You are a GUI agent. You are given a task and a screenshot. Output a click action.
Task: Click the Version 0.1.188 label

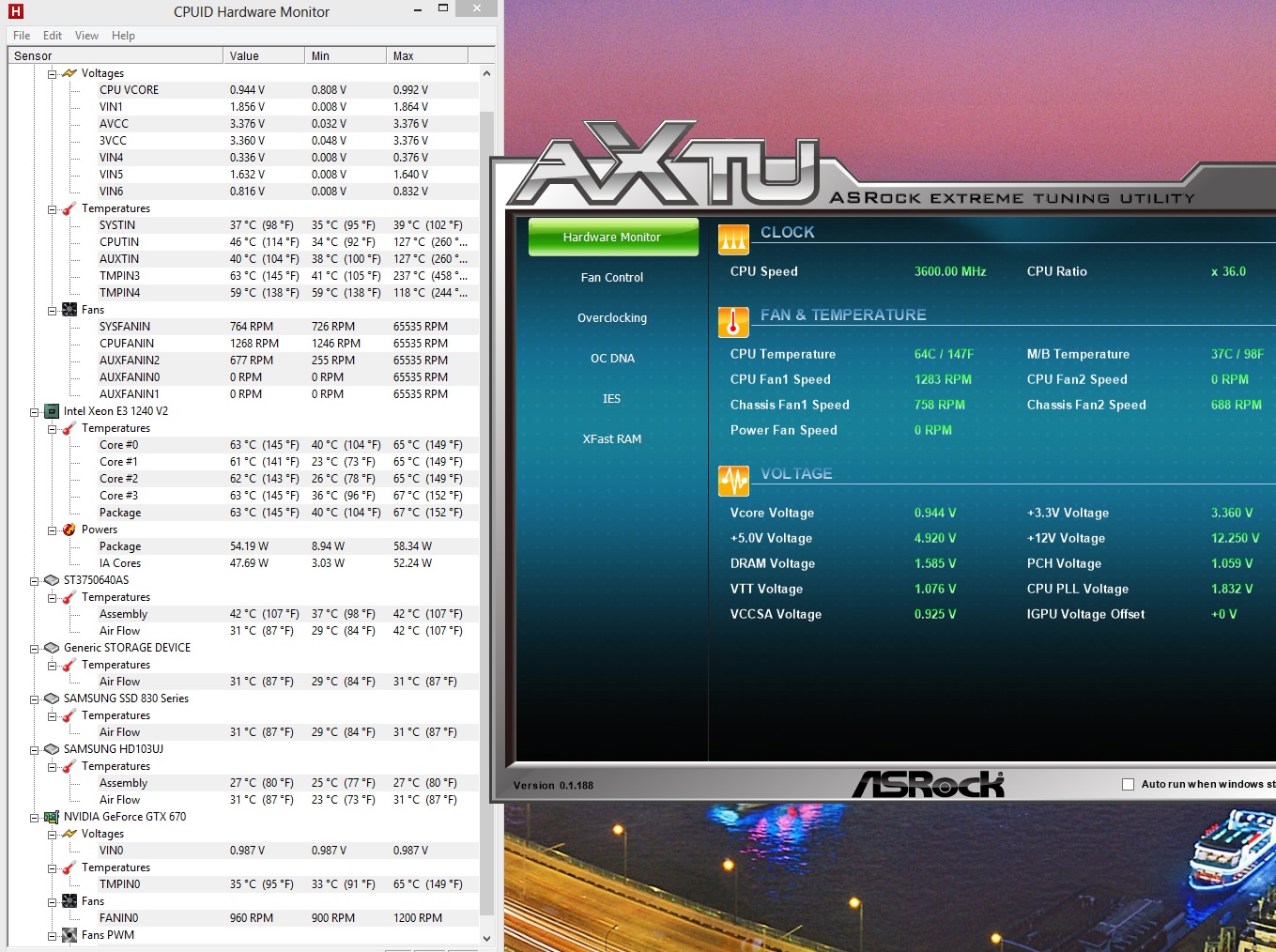553,785
